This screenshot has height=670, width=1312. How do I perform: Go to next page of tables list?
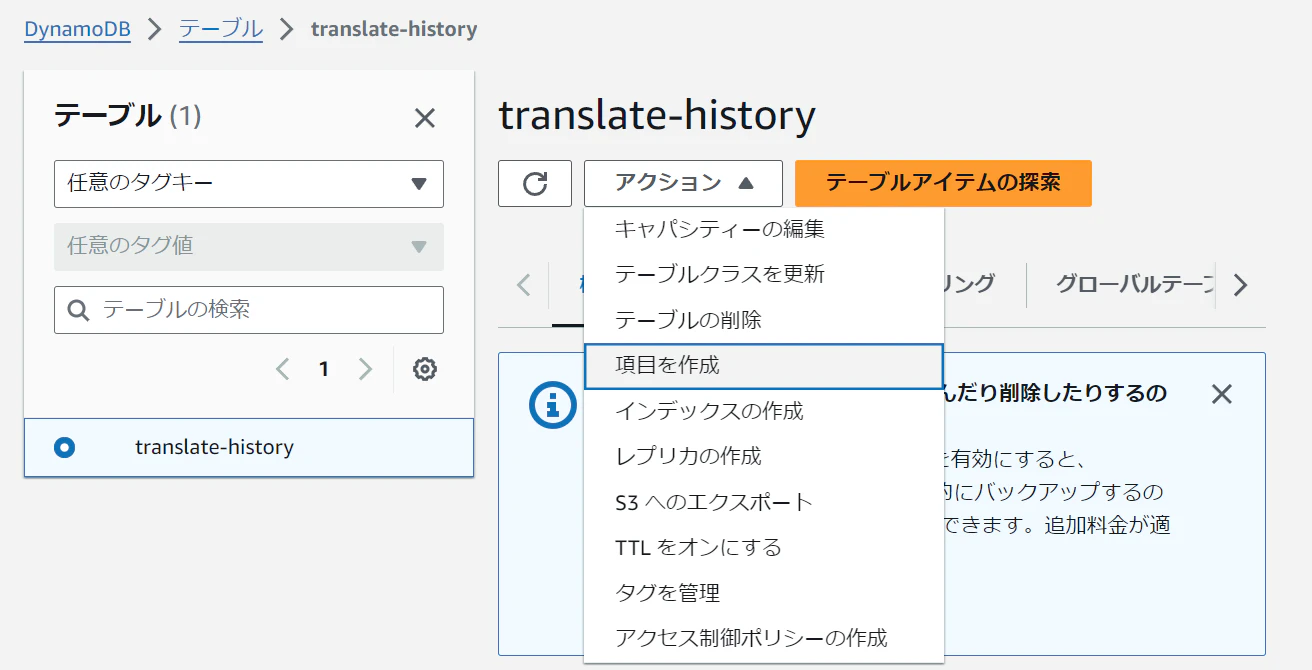365,369
